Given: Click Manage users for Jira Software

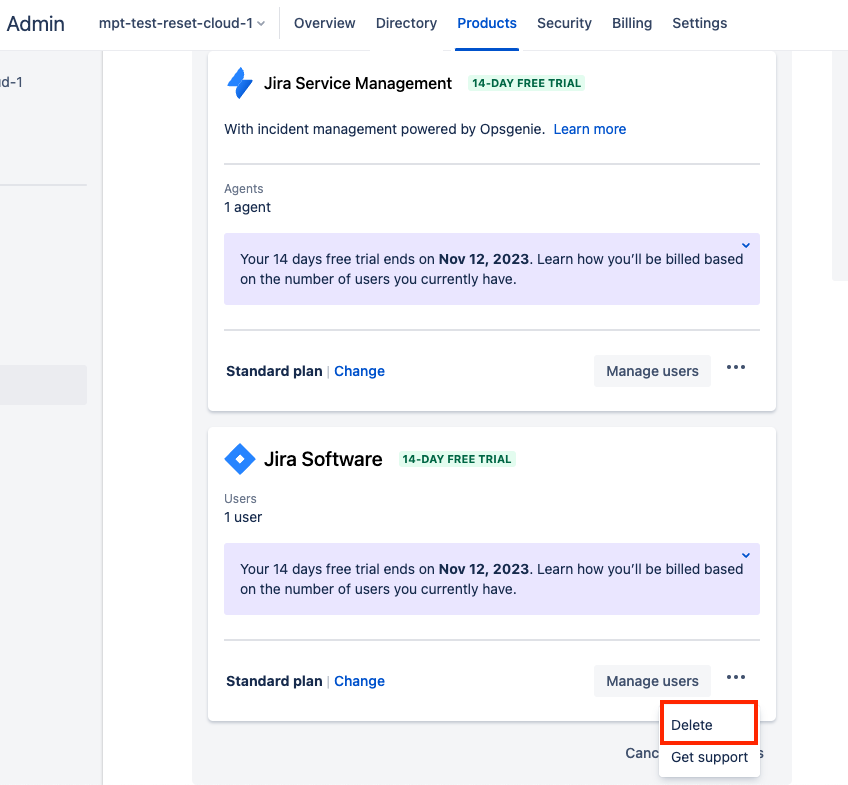Looking at the screenshot, I should [652, 681].
